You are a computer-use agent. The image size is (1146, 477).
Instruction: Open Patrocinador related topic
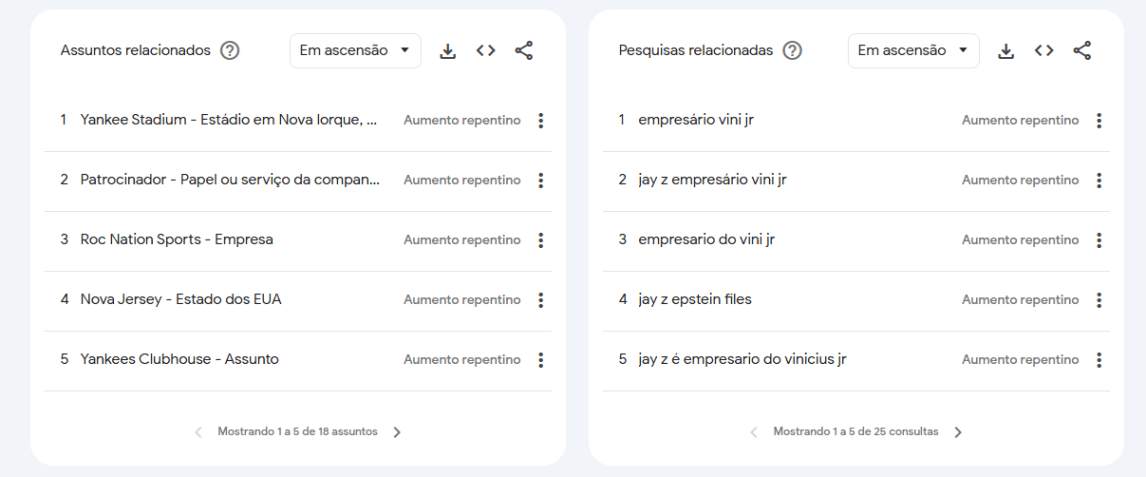pyautogui.click(x=230, y=180)
